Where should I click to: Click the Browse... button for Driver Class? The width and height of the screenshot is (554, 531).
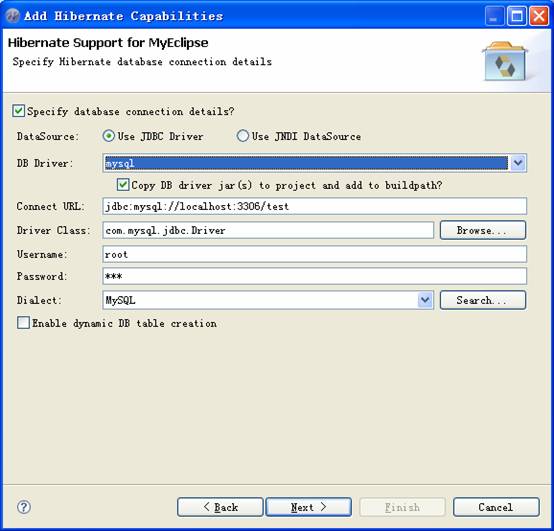tap(483, 230)
